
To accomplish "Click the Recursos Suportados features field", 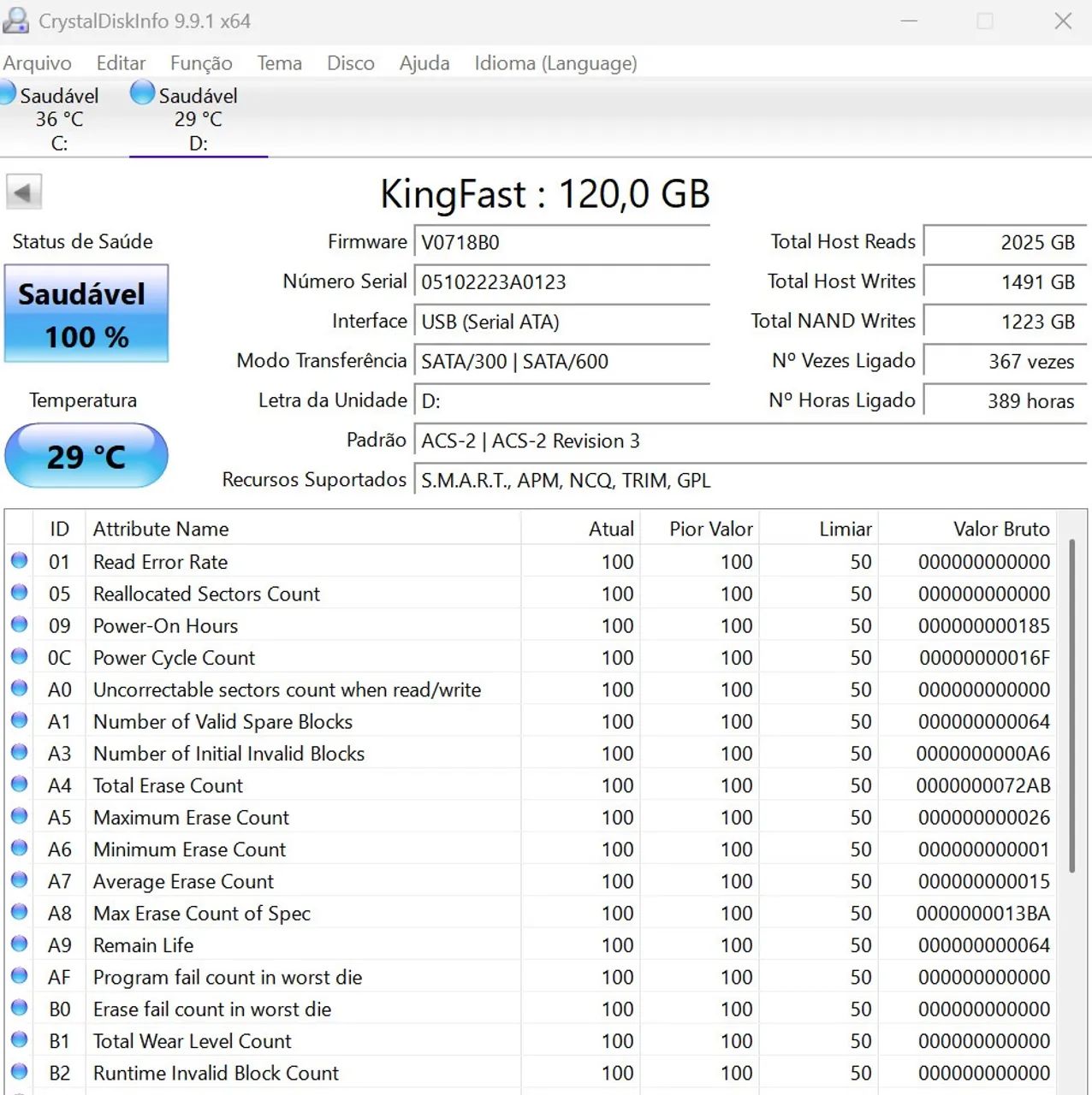I will tap(751, 480).
